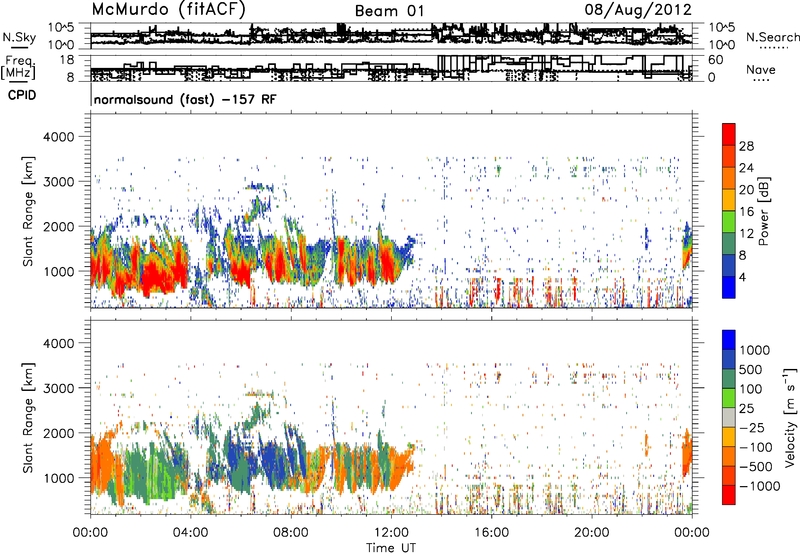Click the '04:00' time axis label
Screen dimensions: 800x554
click(x=190, y=533)
